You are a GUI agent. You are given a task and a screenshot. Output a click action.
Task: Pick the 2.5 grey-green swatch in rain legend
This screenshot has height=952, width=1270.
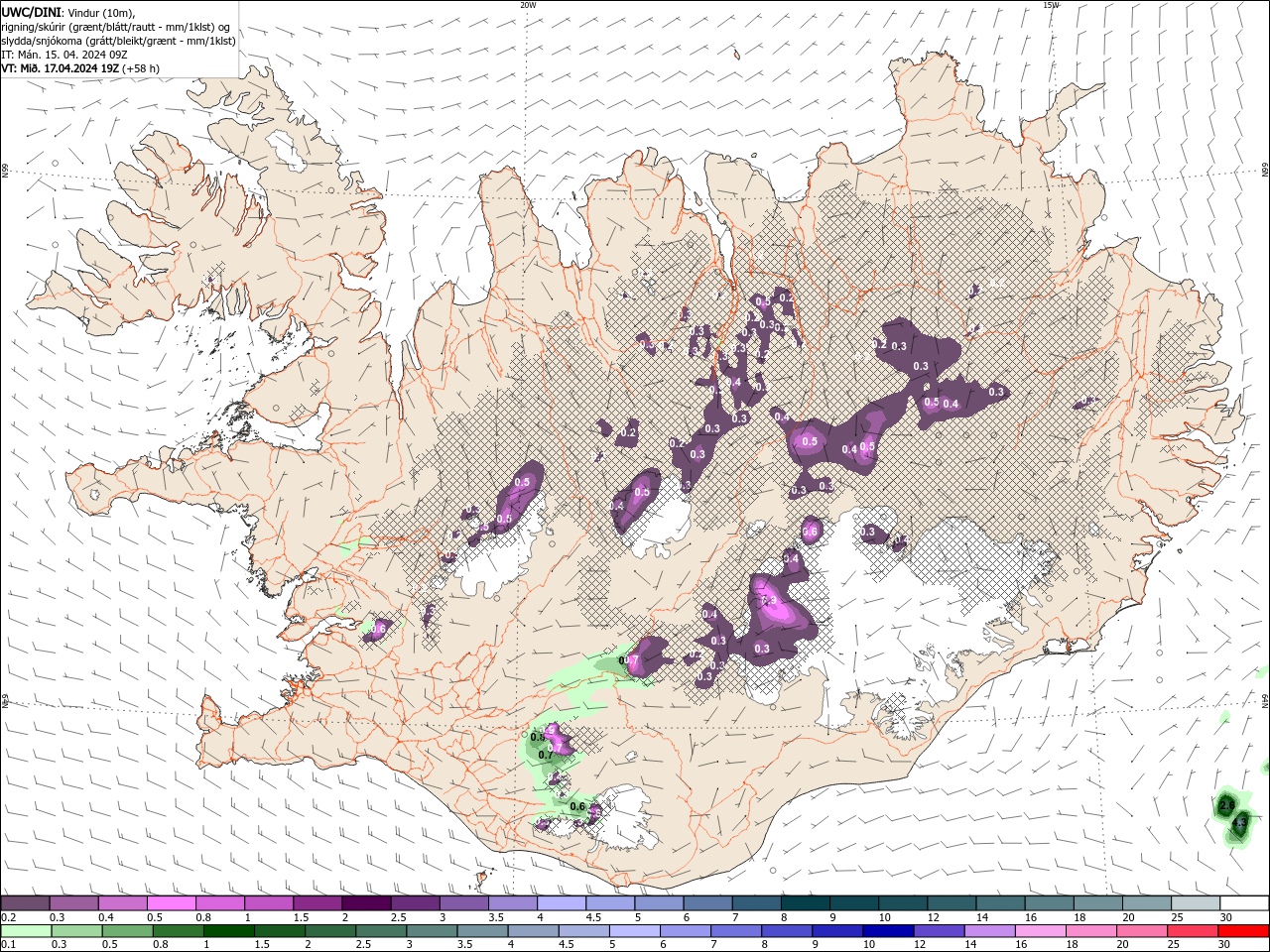381,931
